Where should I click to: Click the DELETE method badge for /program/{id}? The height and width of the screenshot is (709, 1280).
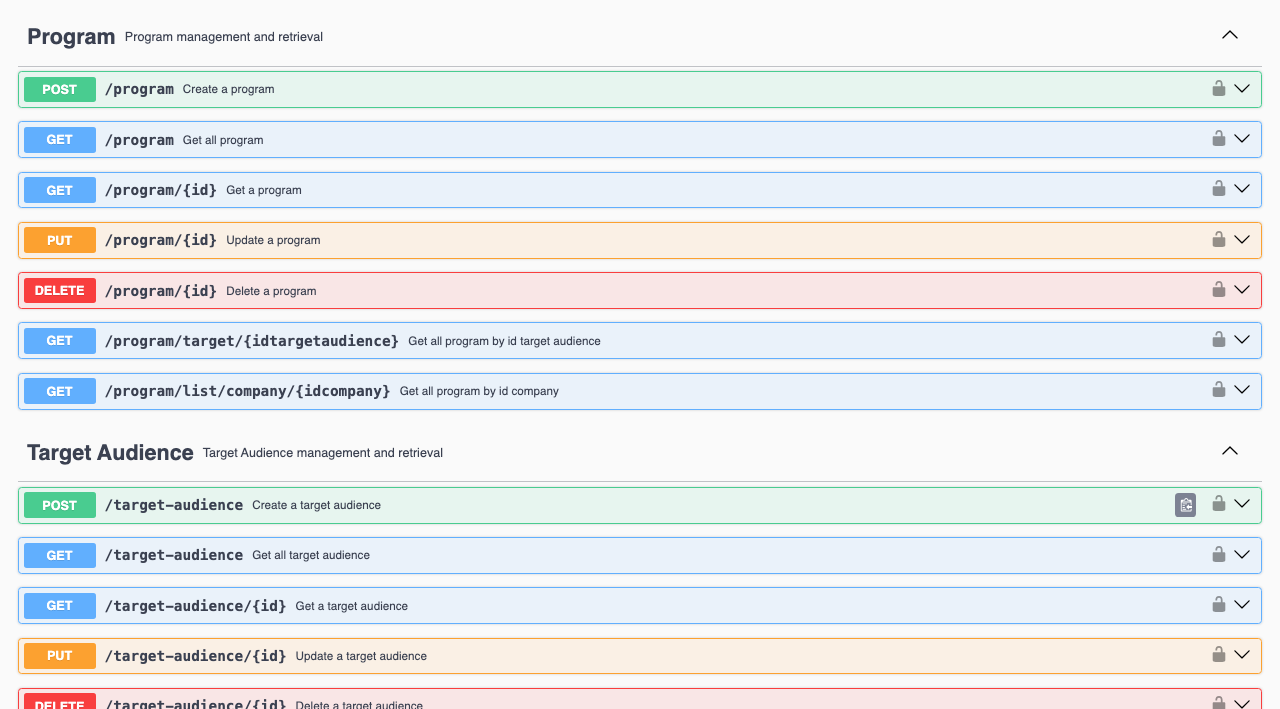pyautogui.click(x=60, y=291)
